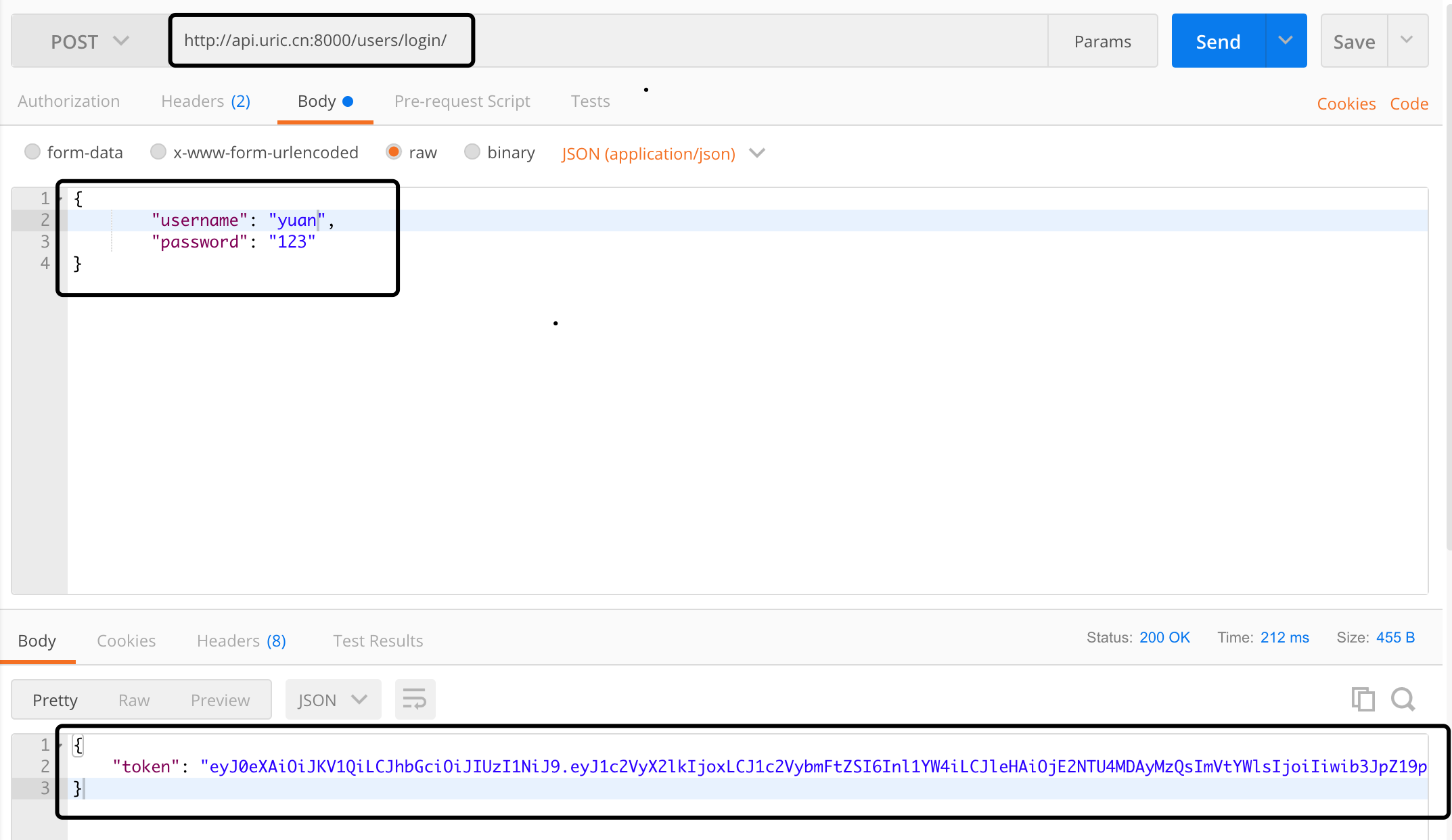1452x840 pixels.
Task: Open the response Cookies tab
Action: (x=126, y=640)
